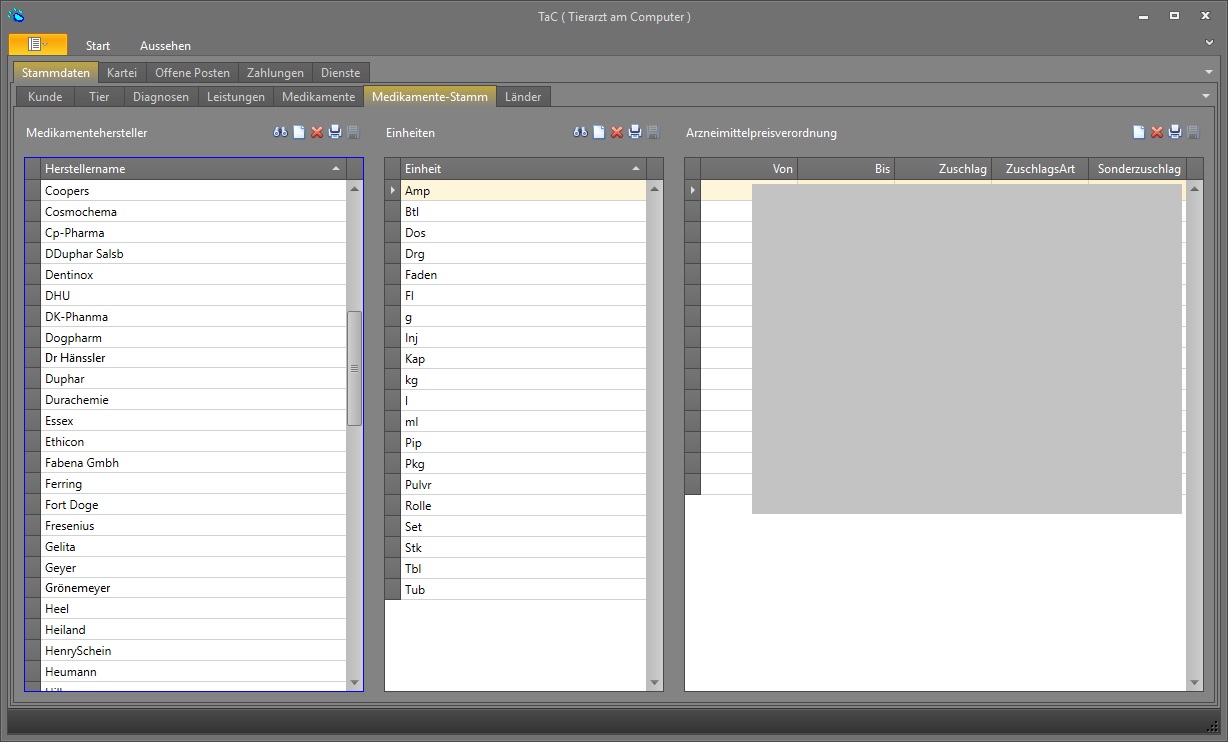Open tab list dropdown beside Länder row
The width and height of the screenshot is (1228, 742).
pyautogui.click(x=1206, y=96)
